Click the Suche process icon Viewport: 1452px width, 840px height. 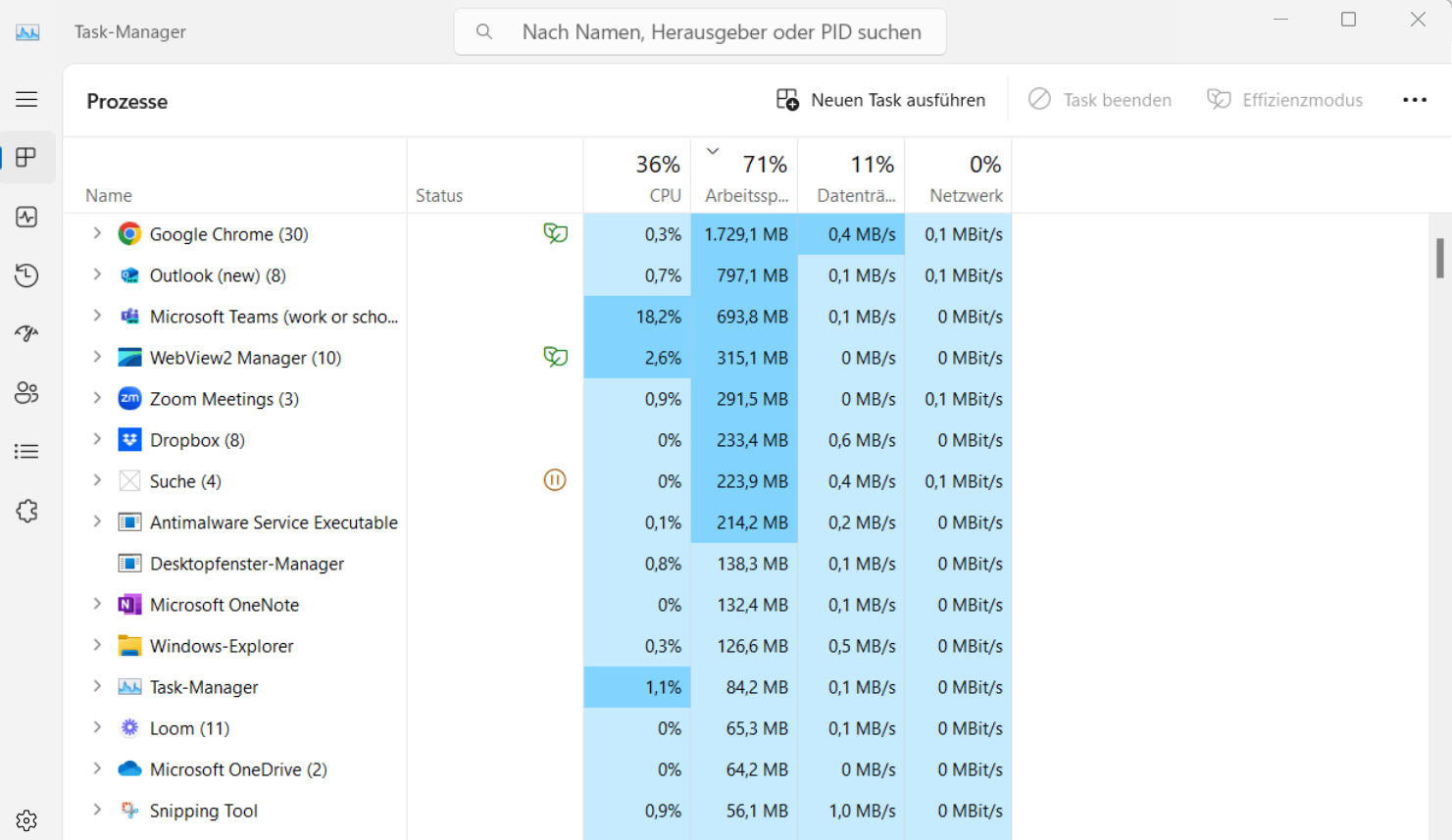[129, 481]
